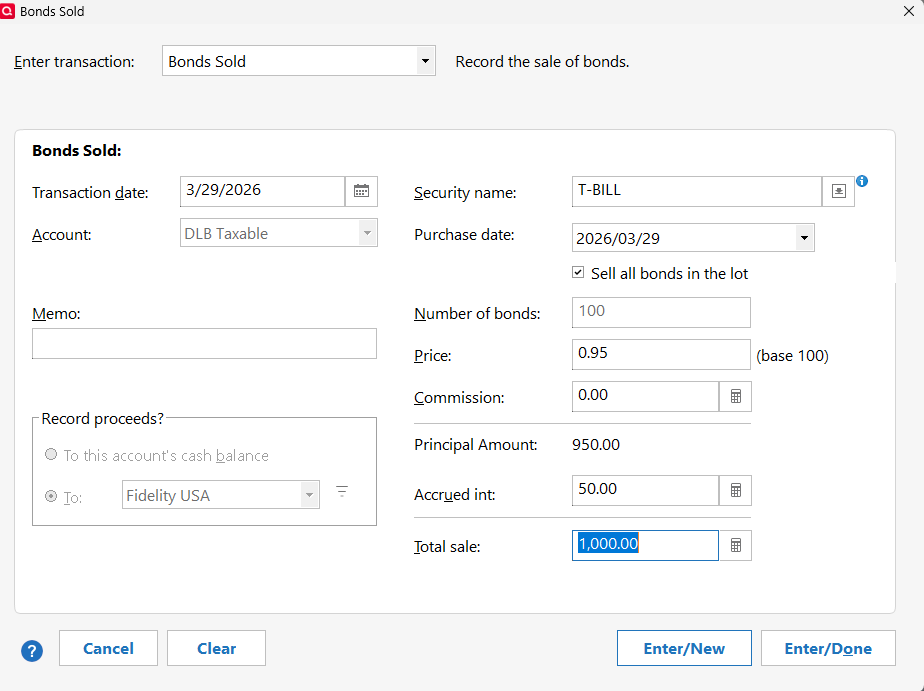Screen dimensions: 924x691
Task: Select the To: account radio button
Action: (51, 495)
